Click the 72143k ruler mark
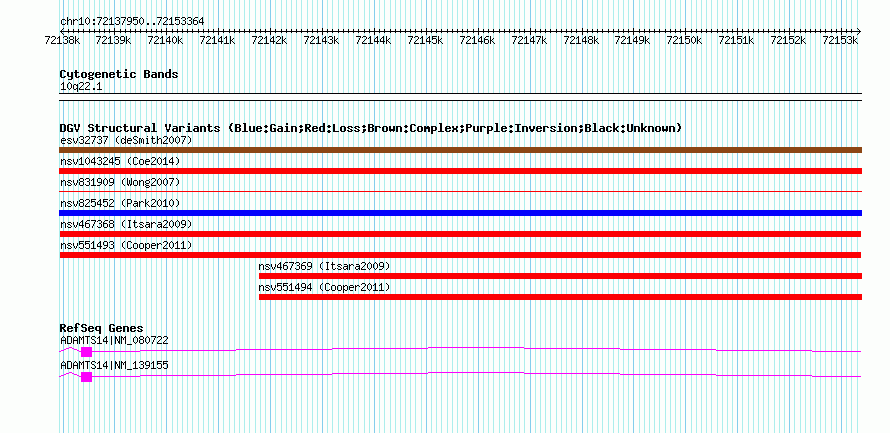 point(322,40)
